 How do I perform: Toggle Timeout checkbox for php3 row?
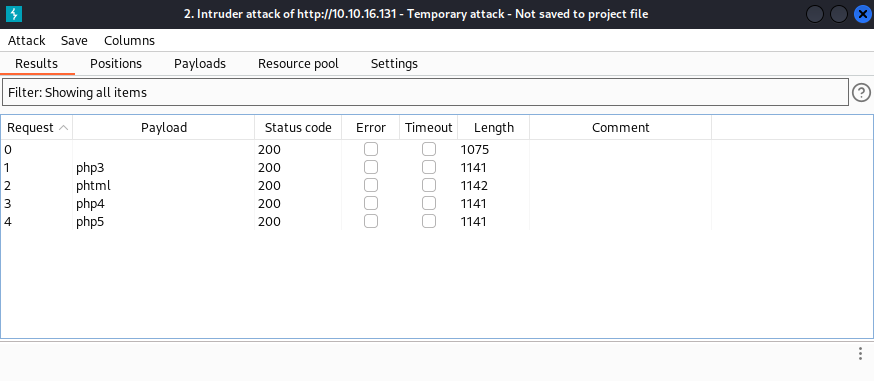pyautogui.click(x=429, y=167)
